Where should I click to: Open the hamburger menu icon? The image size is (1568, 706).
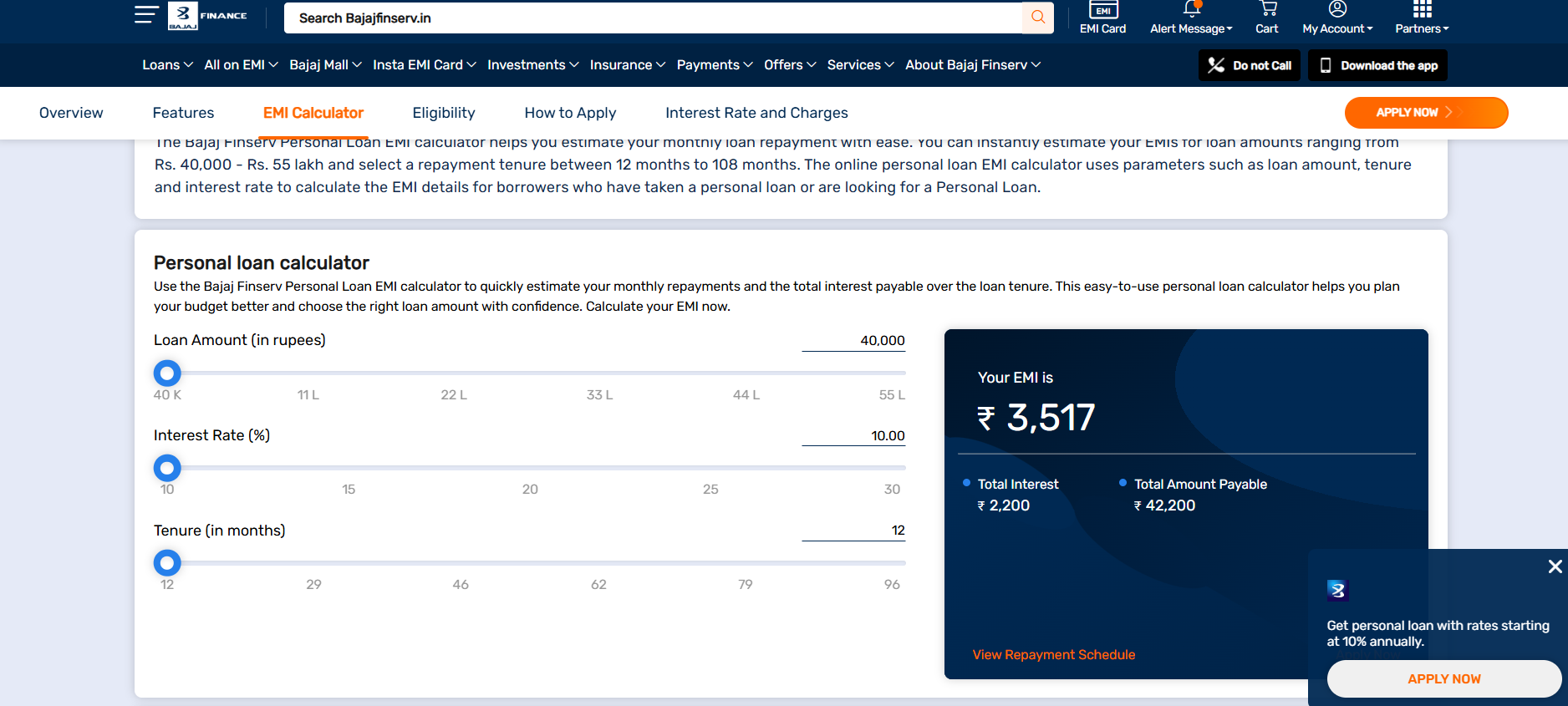point(146,14)
